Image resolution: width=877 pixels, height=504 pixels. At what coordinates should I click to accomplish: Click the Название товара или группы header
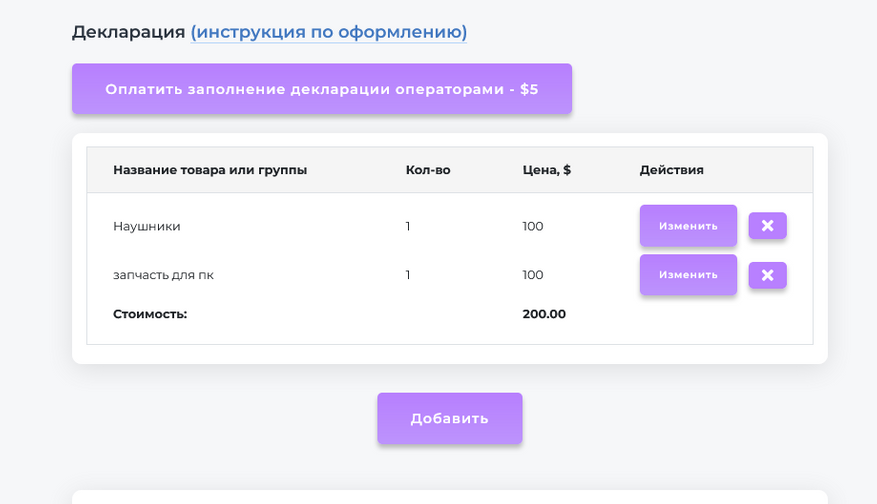coord(210,170)
